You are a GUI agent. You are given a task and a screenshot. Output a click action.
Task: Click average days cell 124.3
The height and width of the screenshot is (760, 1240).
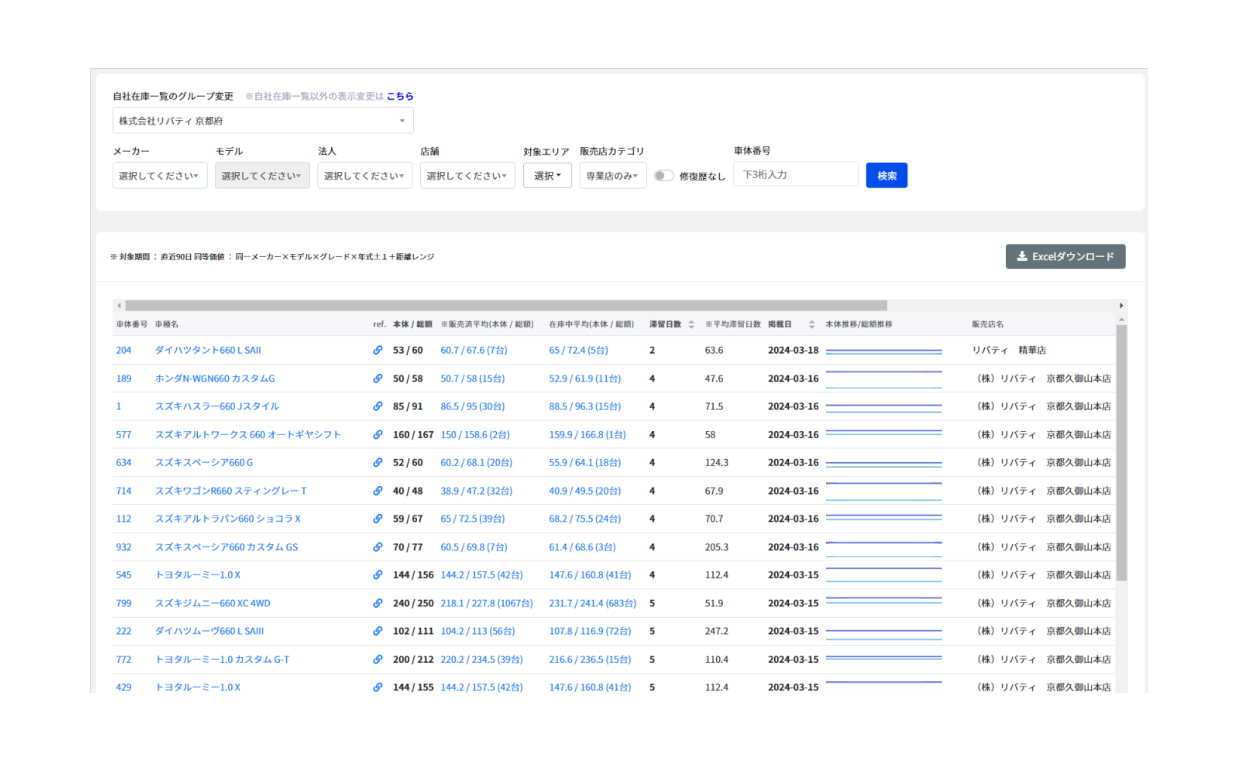(x=717, y=463)
